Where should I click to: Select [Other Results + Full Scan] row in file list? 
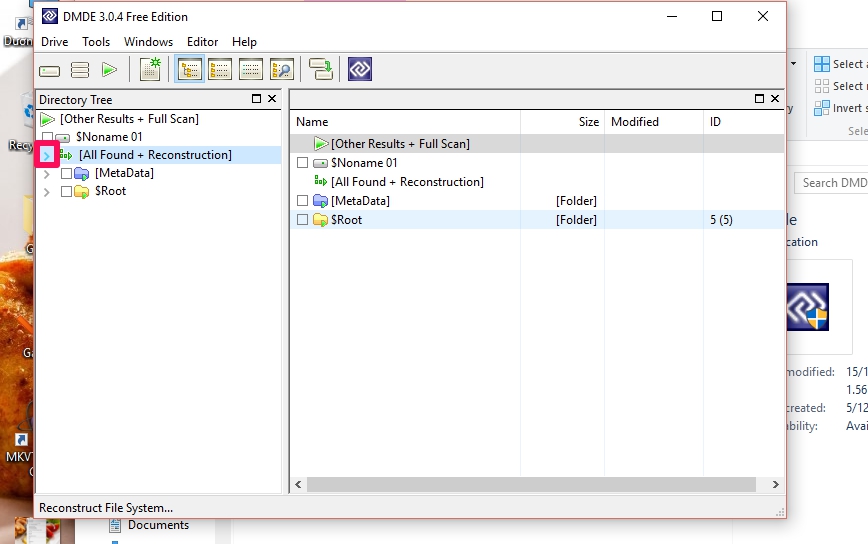[537, 144]
